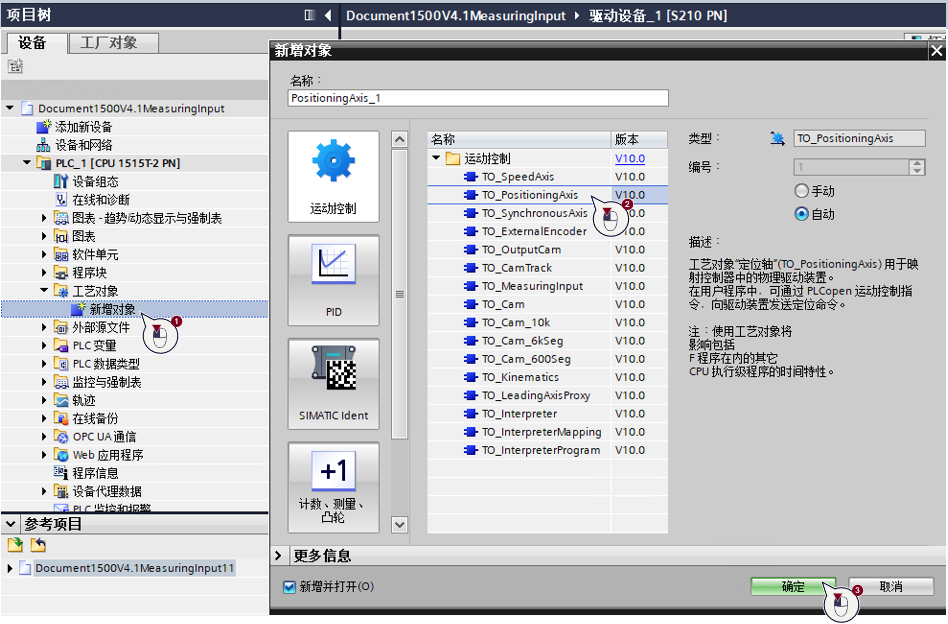This screenshot has height=624, width=948.
Task: Click the 程序信息 icon
Action: 61,473
